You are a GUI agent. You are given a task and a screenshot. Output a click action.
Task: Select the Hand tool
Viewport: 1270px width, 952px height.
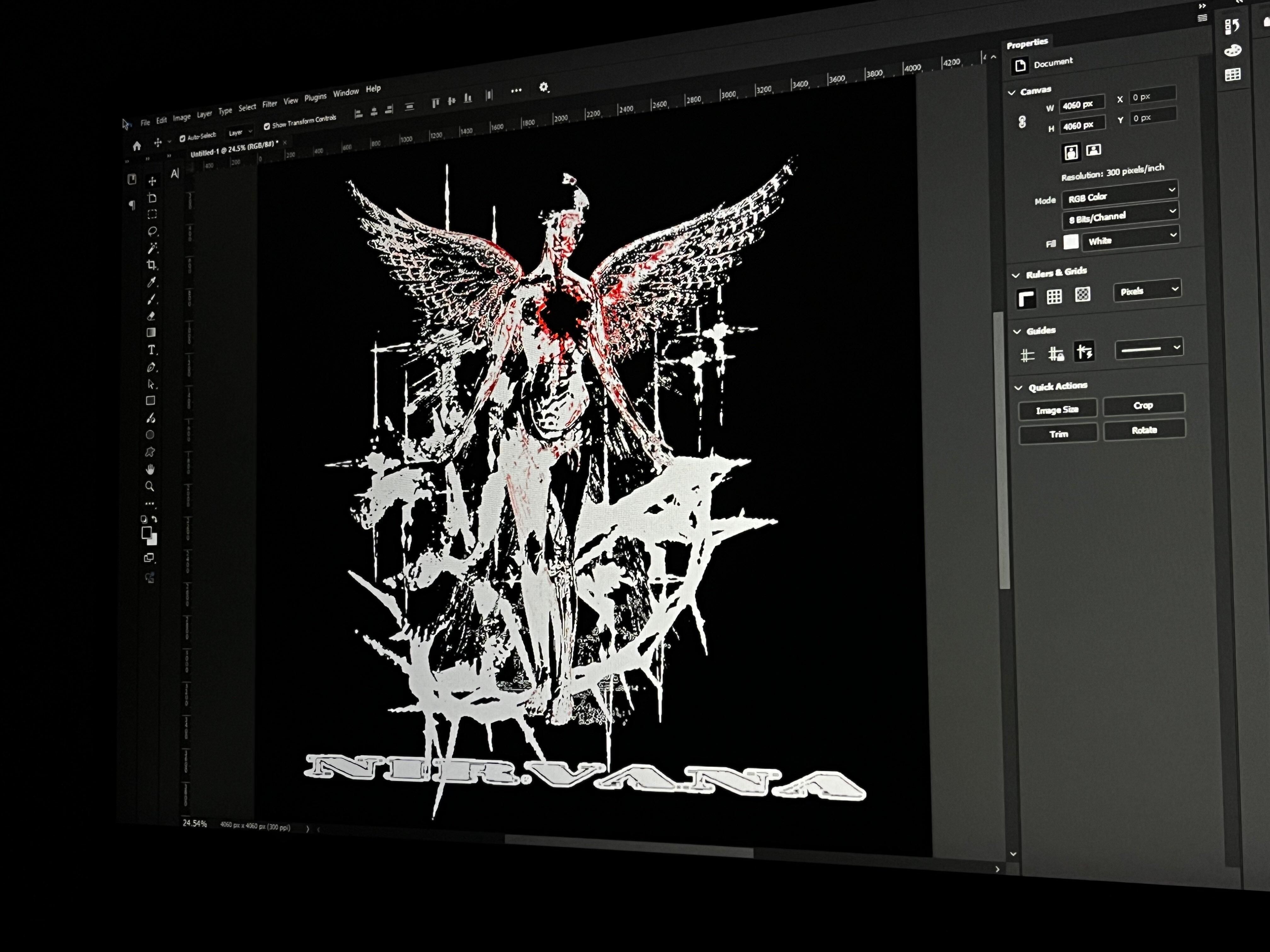151,469
